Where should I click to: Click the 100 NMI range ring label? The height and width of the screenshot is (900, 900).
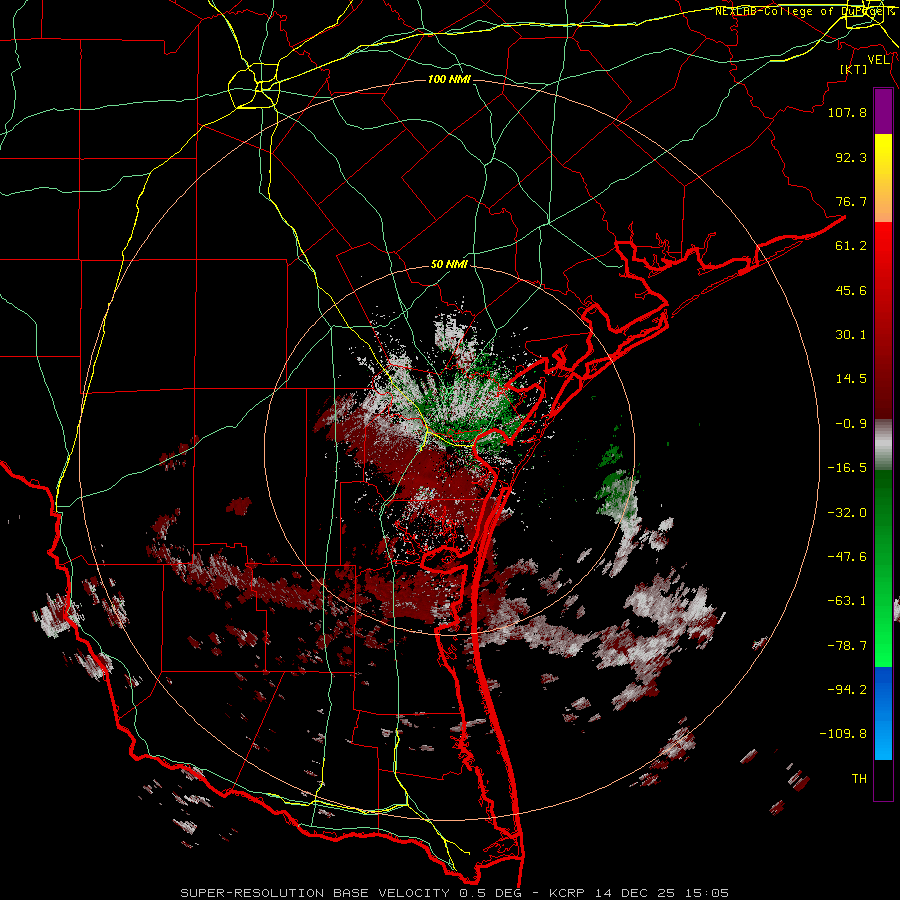pos(449,79)
